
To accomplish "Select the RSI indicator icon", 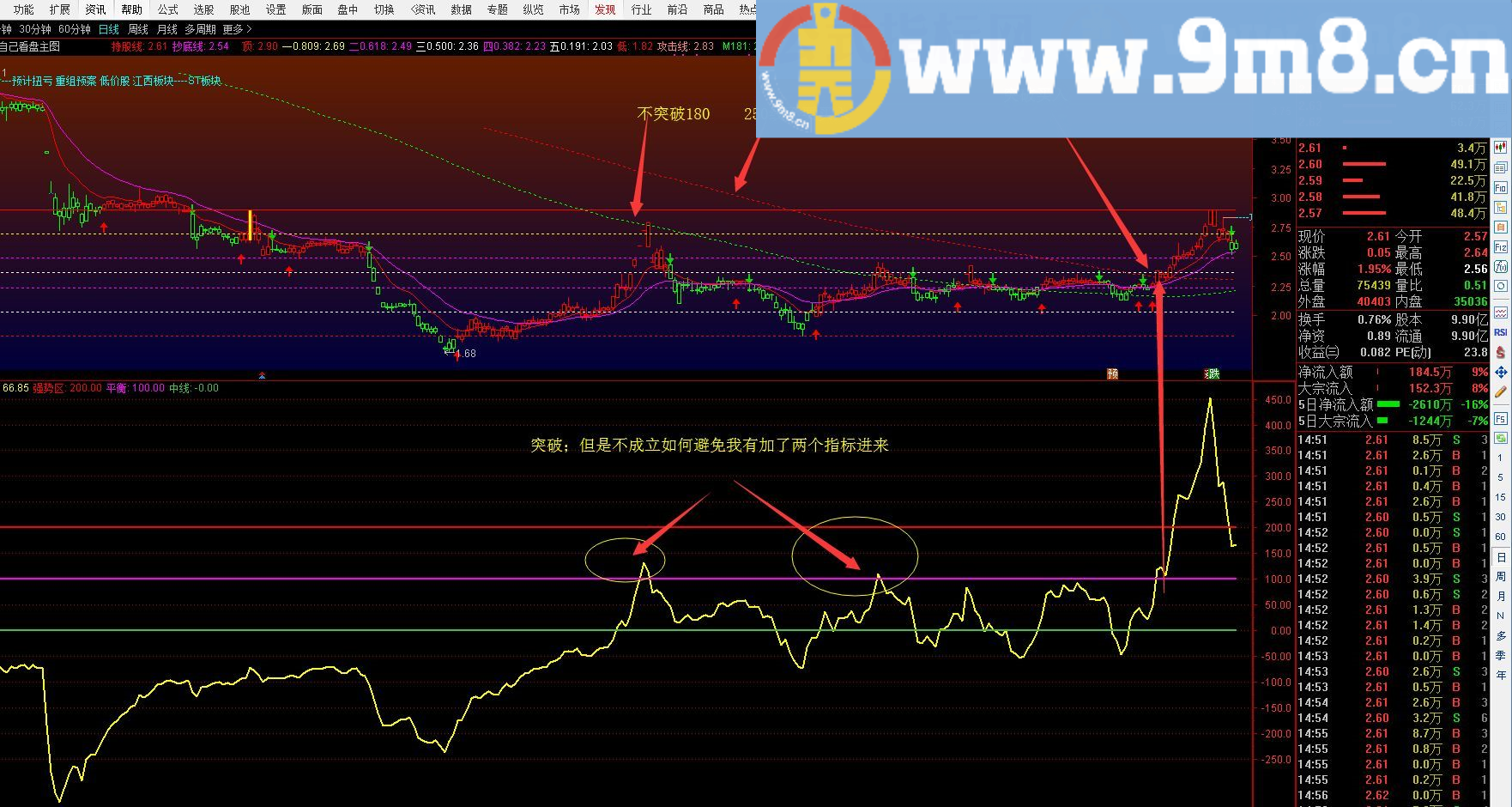I will (1501, 332).
